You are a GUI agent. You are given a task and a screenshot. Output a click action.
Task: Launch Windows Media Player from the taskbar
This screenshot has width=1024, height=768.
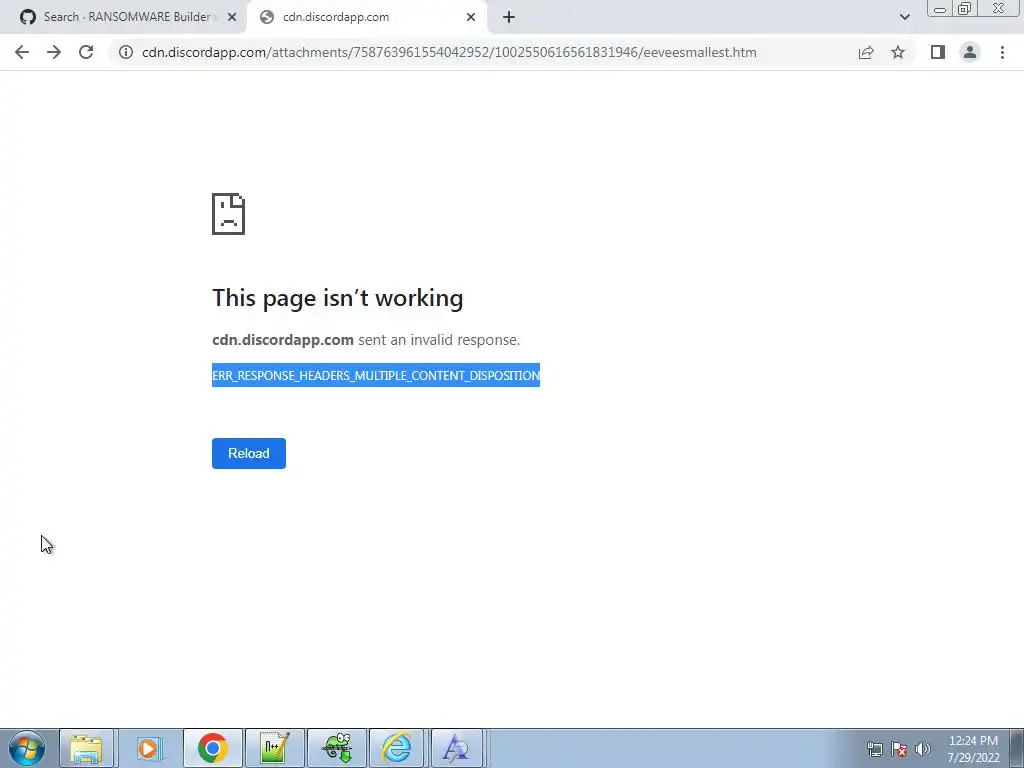click(x=149, y=748)
